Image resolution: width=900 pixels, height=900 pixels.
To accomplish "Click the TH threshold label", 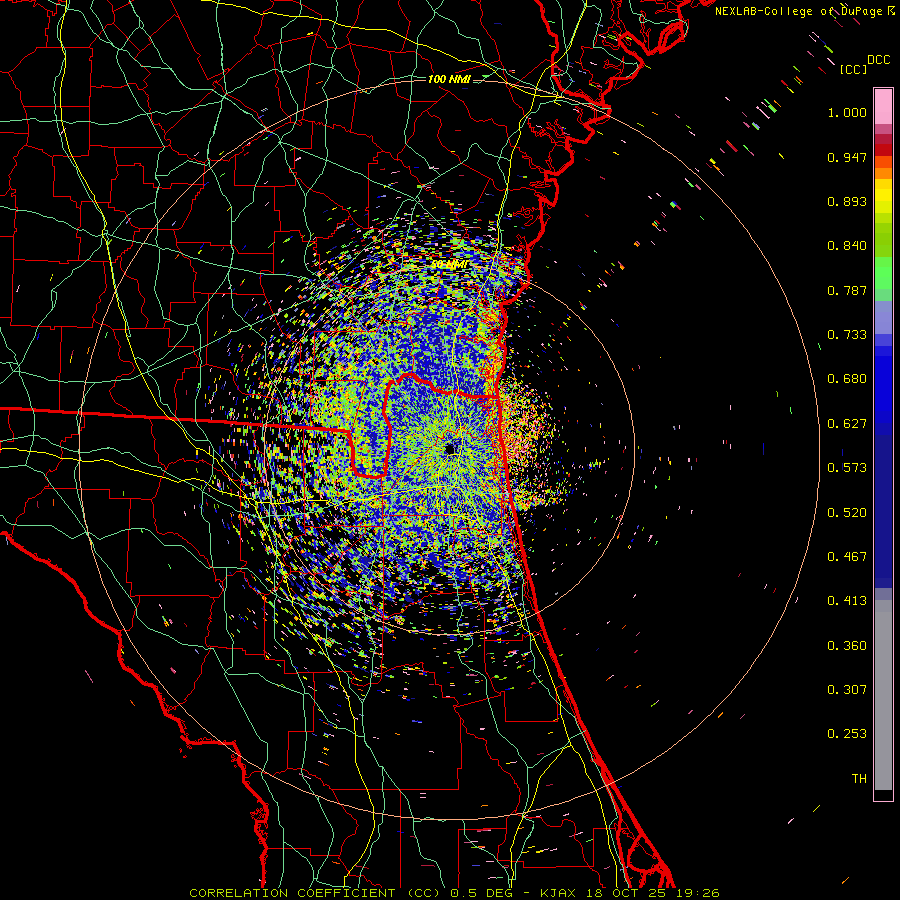I will (x=859, y=779).
